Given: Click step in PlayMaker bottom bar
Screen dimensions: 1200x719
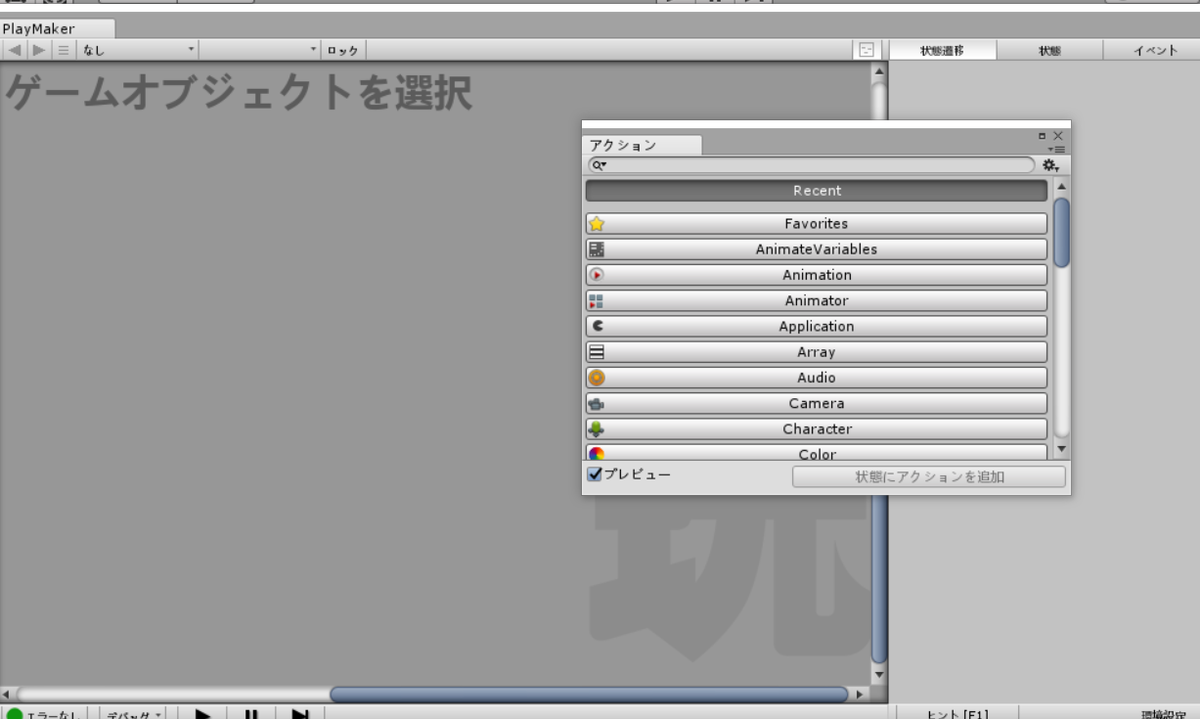Looking at the screenshot, I should [x=300, y=714].
